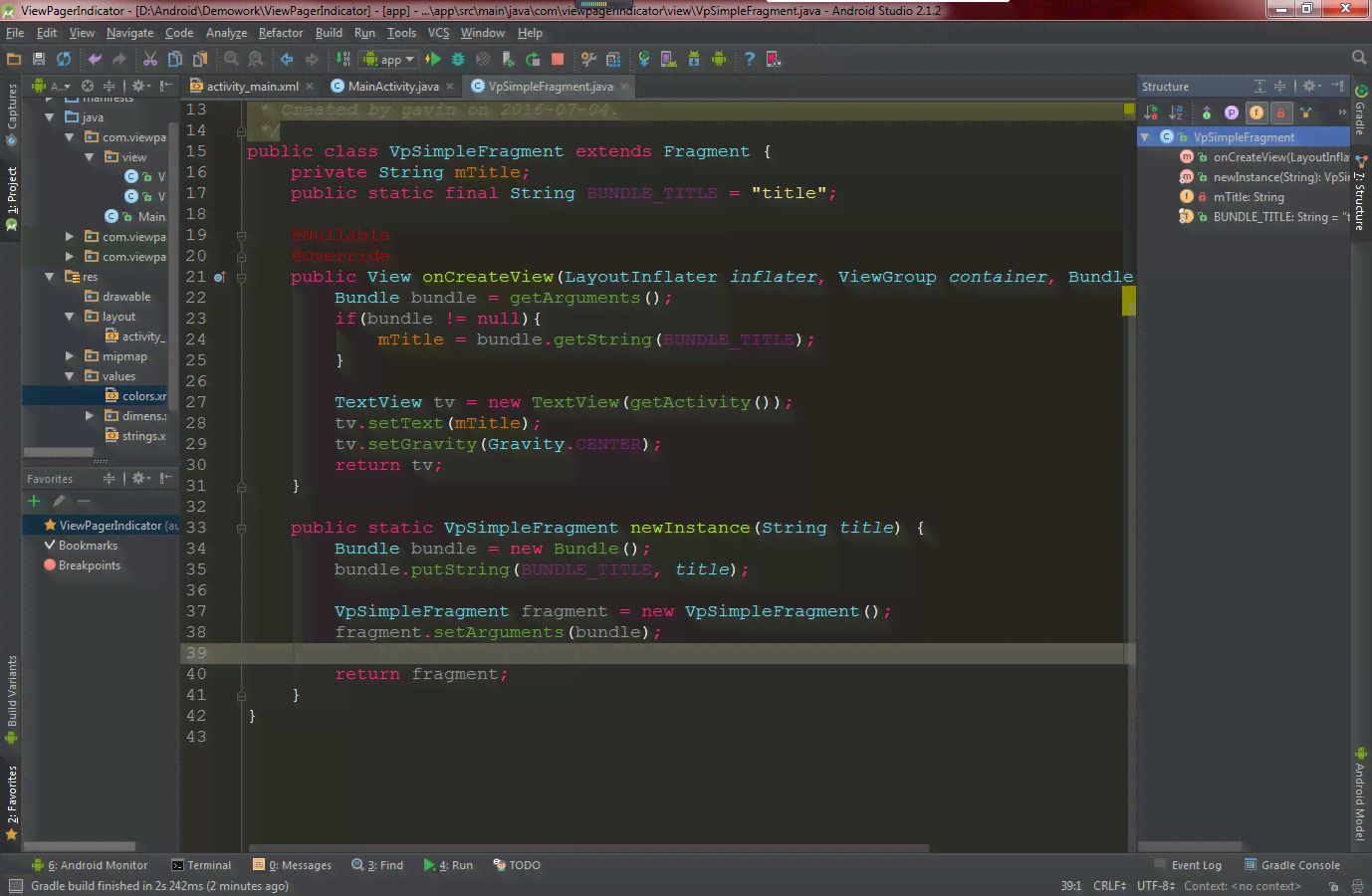Image resolution: width=1372 pixels, height=896 pixels.
Task: Open the Gradle Console
Action: pos(1292,865)
